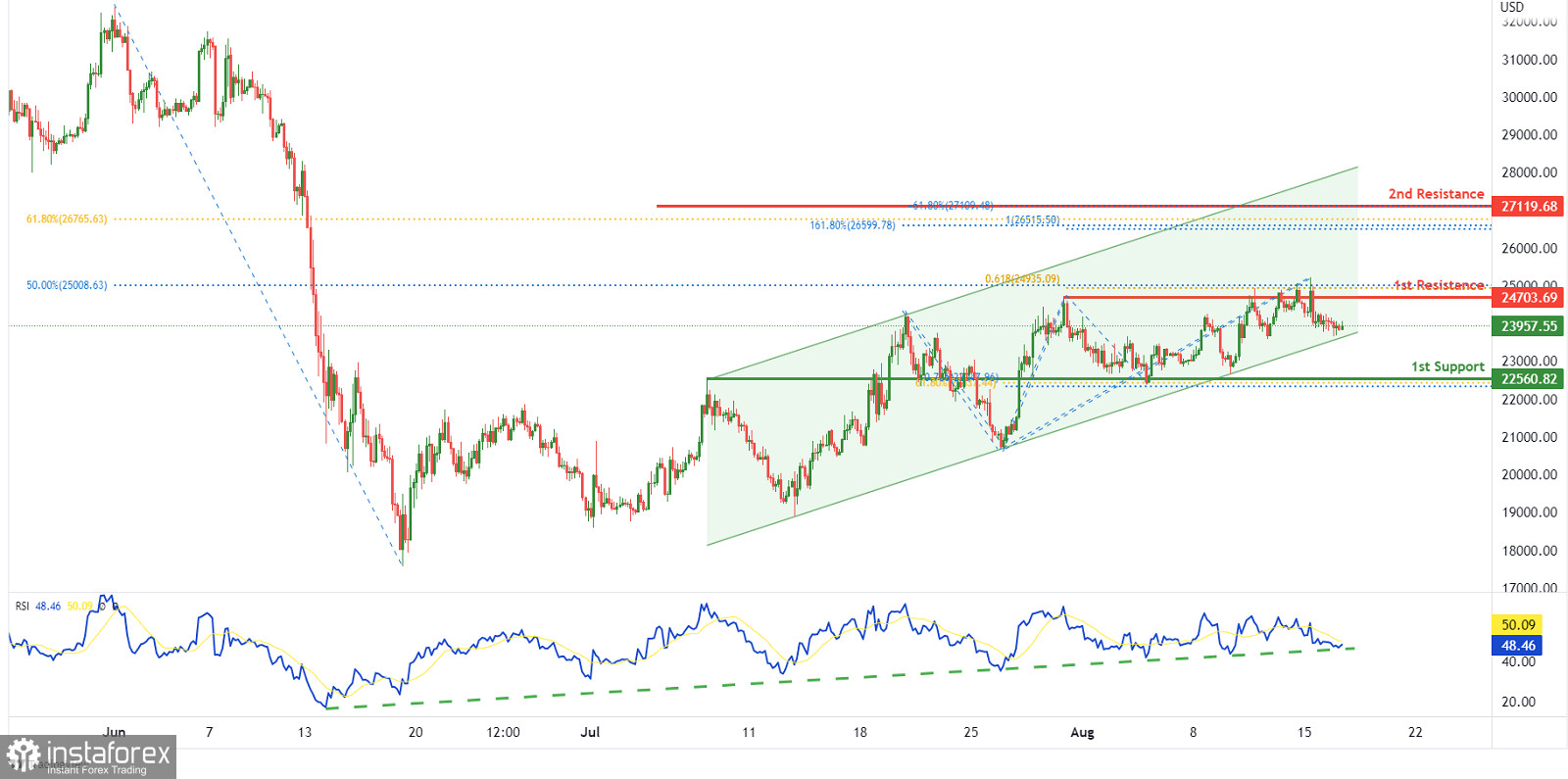Click the 1(26515.50) projection label
Viewport: 1568px width, 779px height.
[1032, 220]
